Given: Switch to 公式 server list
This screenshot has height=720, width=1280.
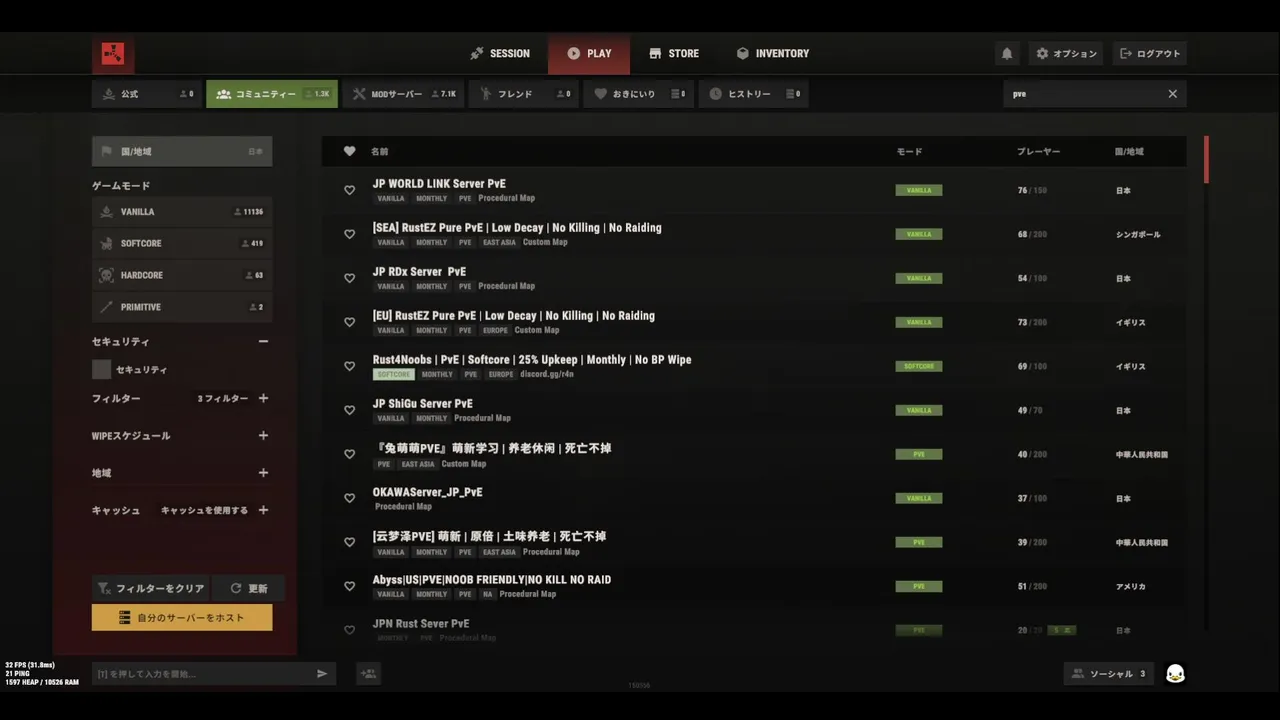Looking at the screenshot, I should [146, 94].
